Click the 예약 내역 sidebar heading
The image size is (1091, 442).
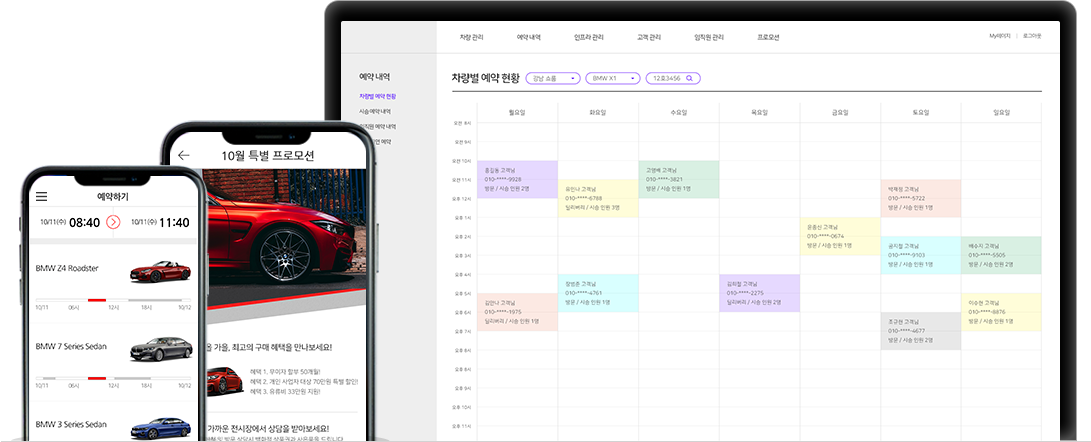374,77
